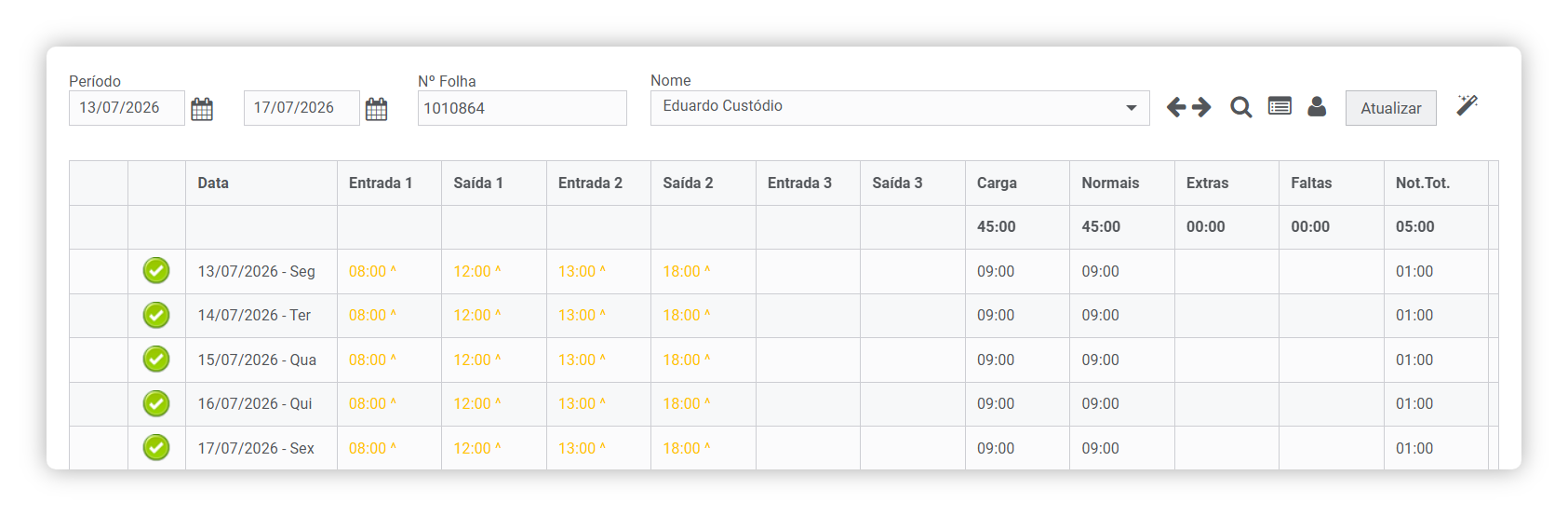Go to previous employee with left arrow

(1176, 107)
